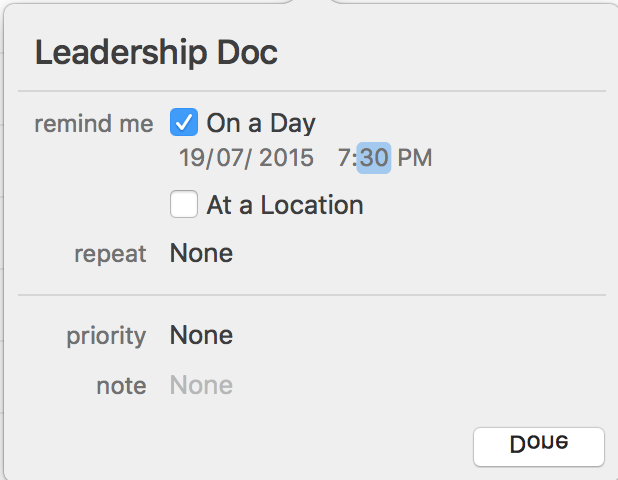618x480 pixels.
Task: Enable the At a Location checkbox
Action: (184, 204)
